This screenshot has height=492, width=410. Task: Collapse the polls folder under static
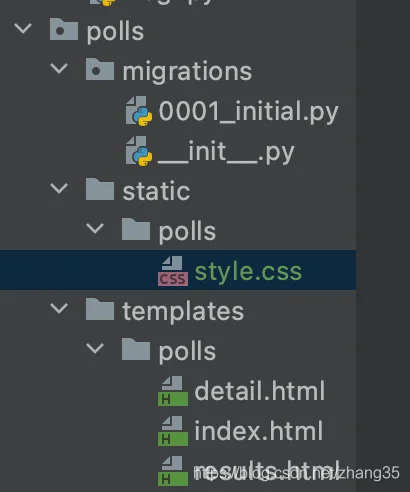(95, 229)
